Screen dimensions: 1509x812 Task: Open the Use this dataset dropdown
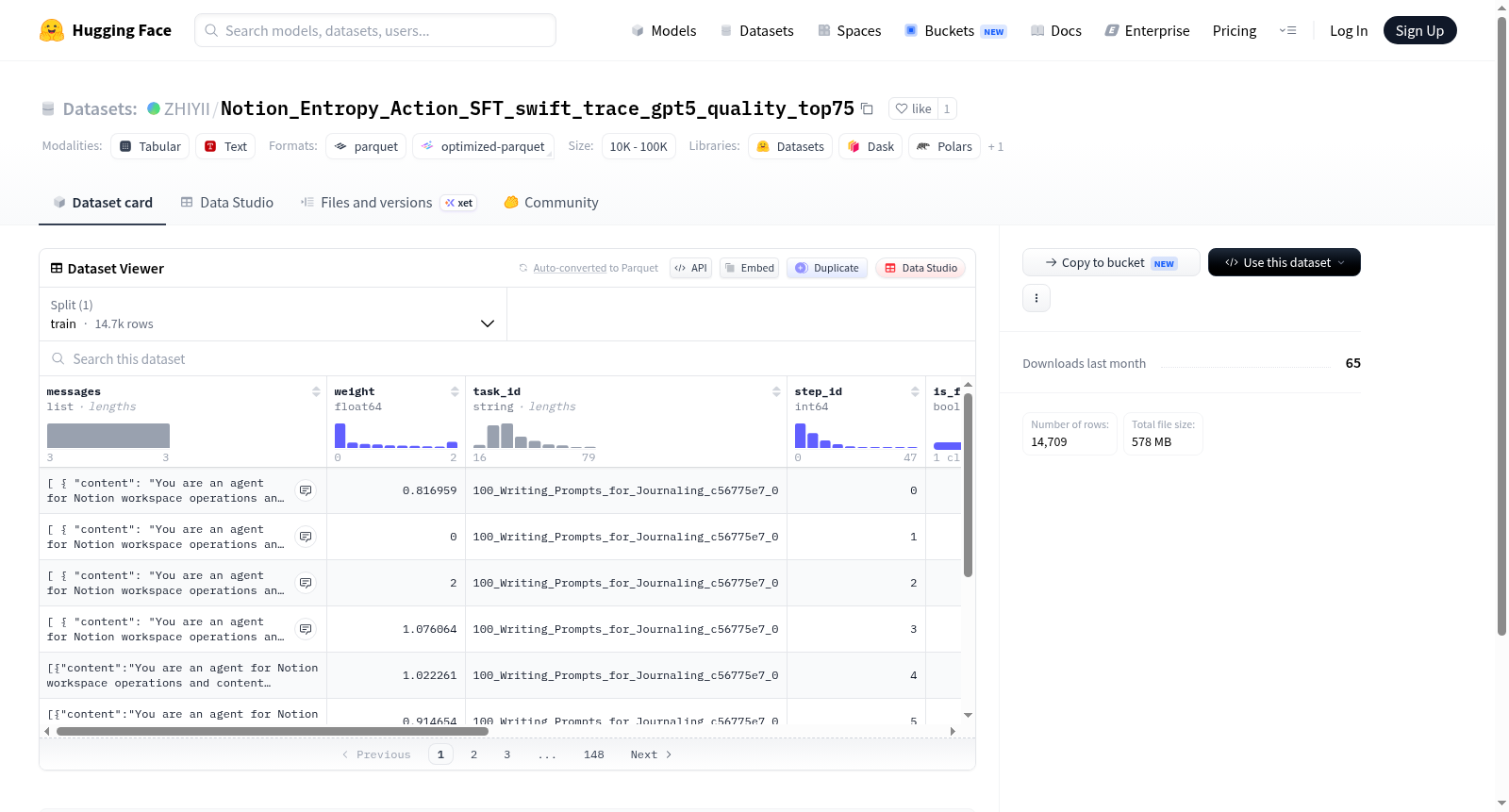(1285, 262)
